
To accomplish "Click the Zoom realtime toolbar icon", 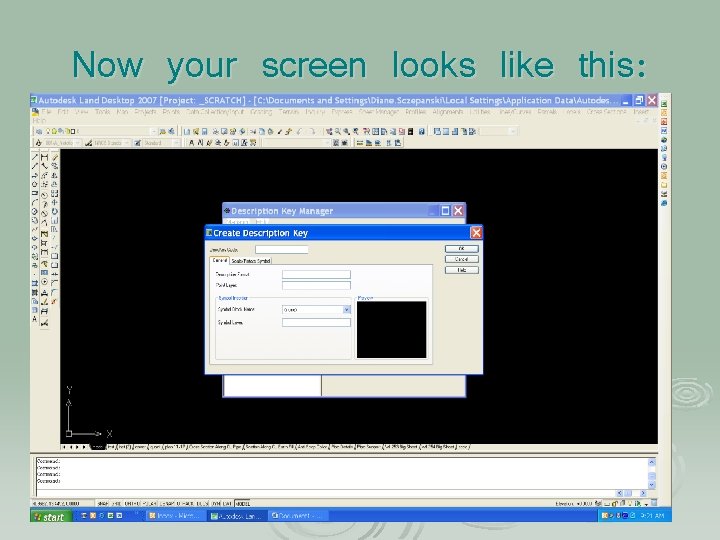I will tap(338, 131).
